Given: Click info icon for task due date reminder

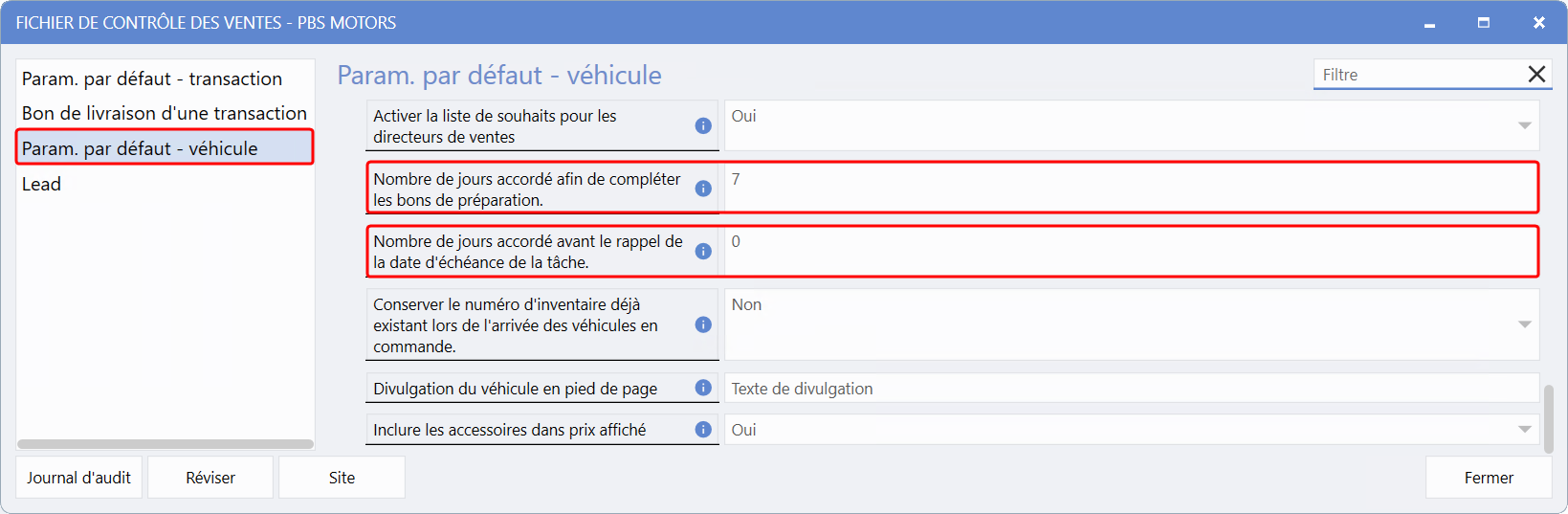Looking at the screenshot, I should [703, 251].
